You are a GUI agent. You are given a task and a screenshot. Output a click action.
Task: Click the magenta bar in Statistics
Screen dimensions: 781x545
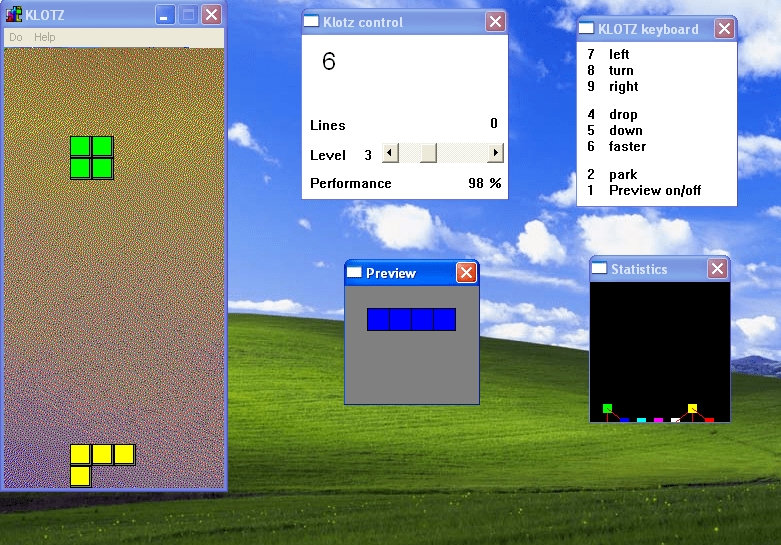[x=658, y=420]
